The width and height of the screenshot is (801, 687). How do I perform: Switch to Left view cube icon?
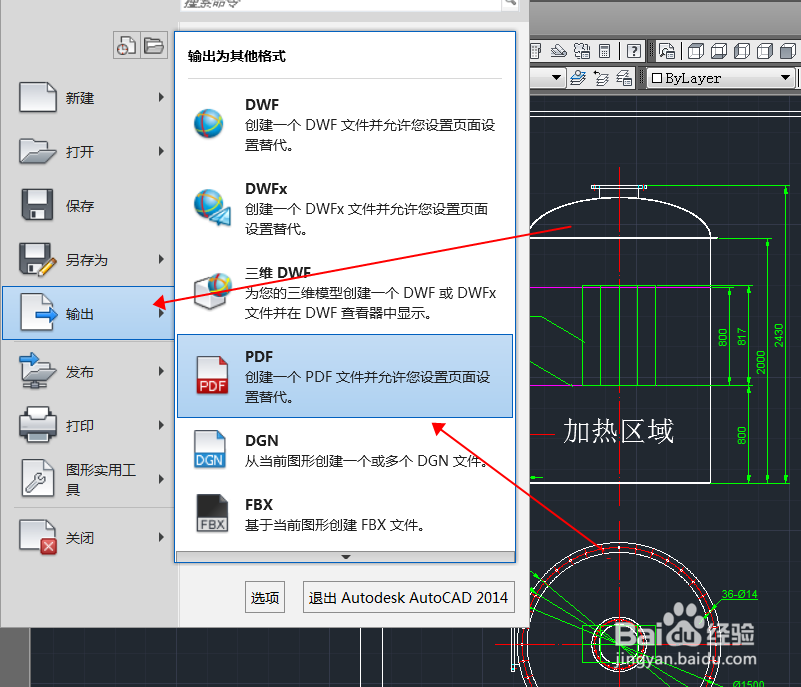click(x=741, y=51)
